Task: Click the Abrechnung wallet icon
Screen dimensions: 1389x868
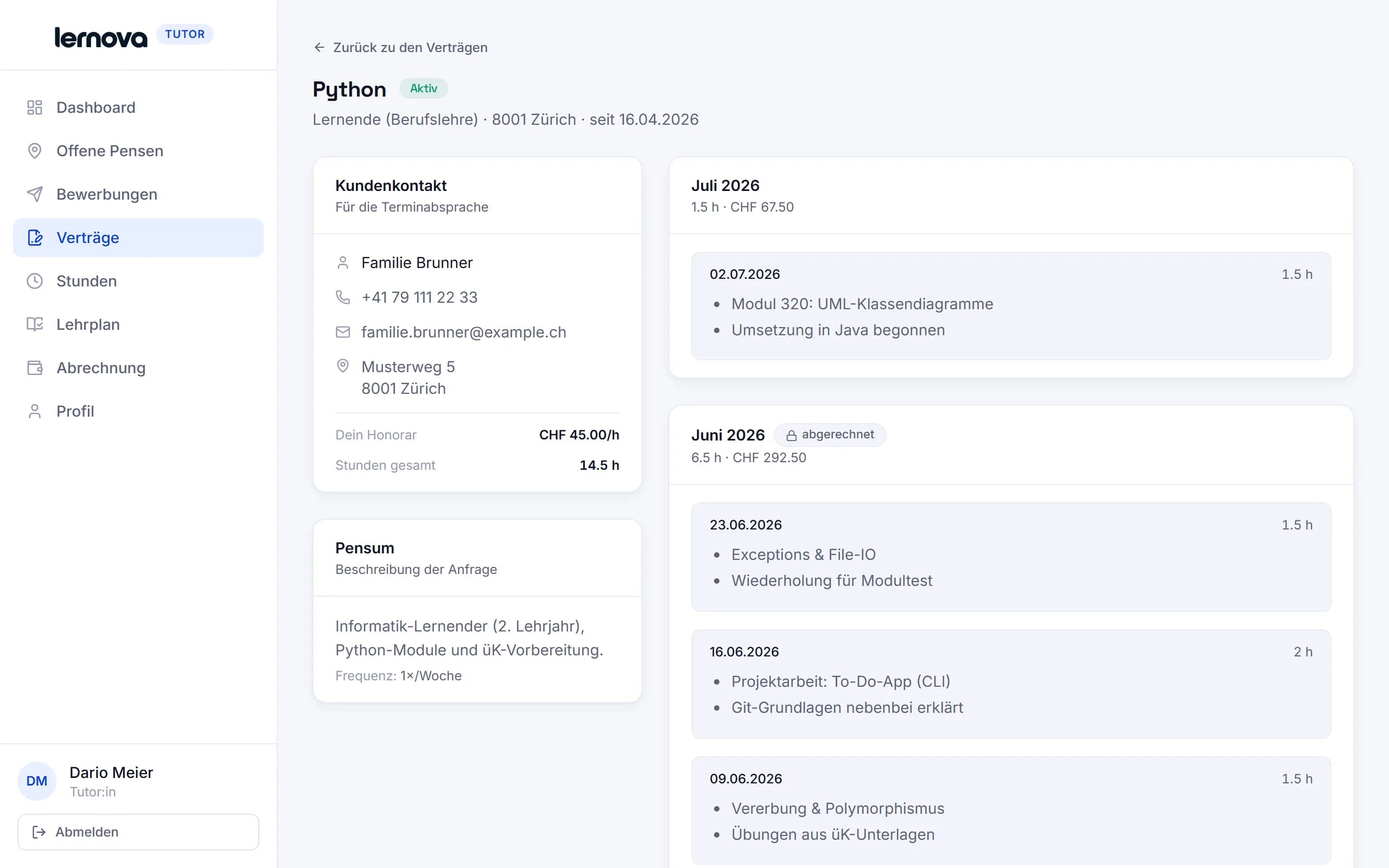Action: [34, 368]
